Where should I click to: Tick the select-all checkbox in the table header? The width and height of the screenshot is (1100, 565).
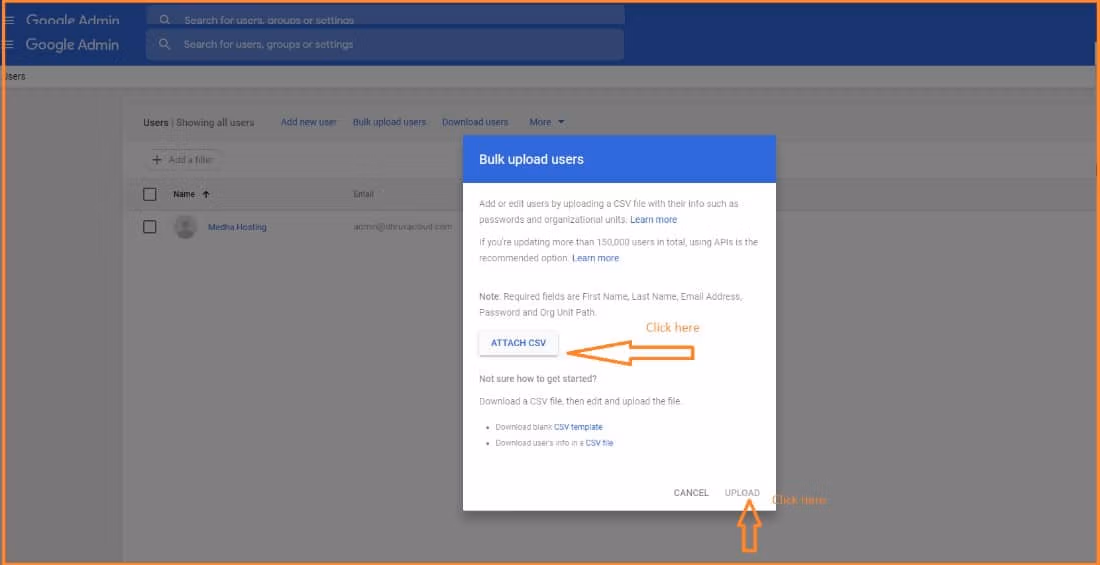[x=150, y=194]
